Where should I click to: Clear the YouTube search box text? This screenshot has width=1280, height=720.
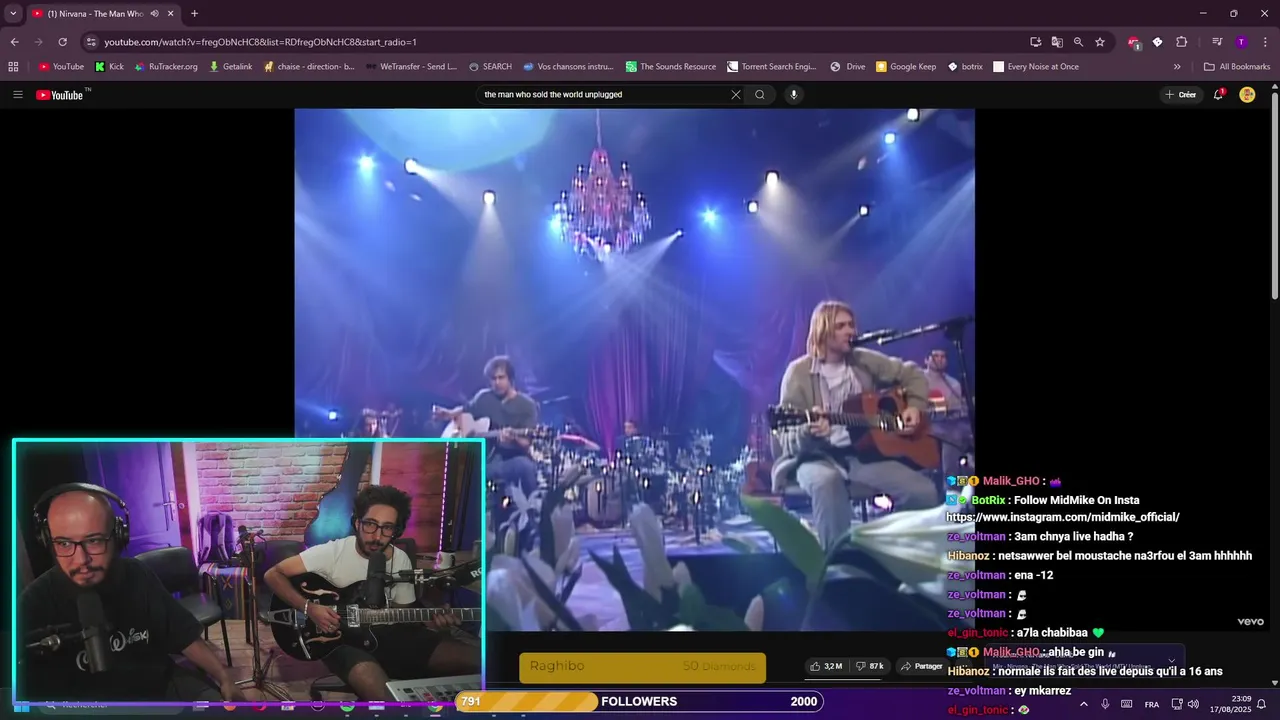pos(736,95)
